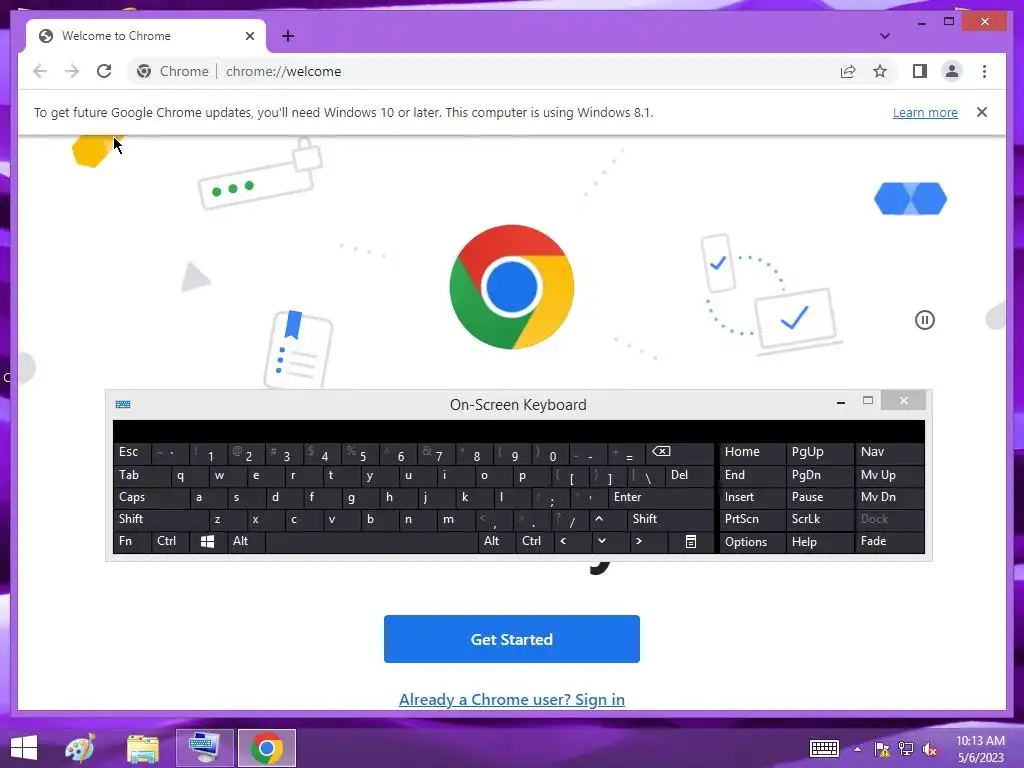Toggle the Caps key on keyboard

[x=151, y=498]
